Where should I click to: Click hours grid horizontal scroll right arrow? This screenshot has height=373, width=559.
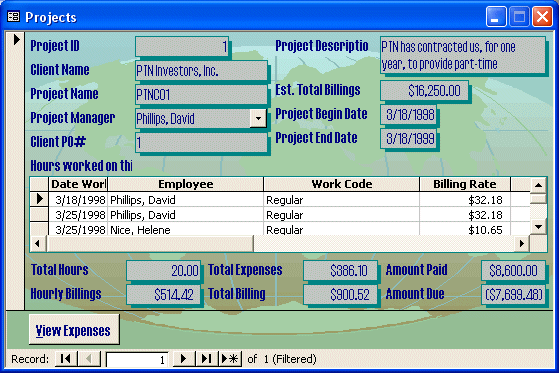click(x=522, y=244)
